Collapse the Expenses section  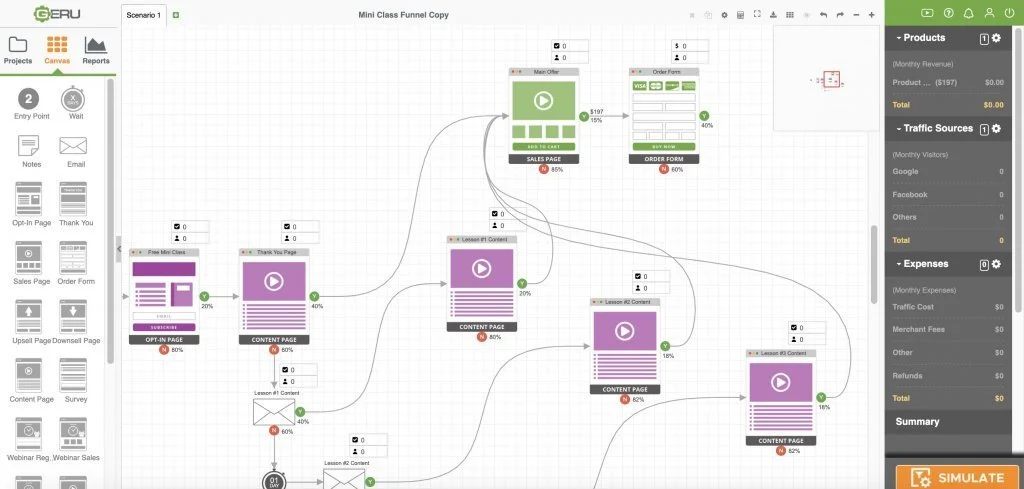tap(899, 264)
